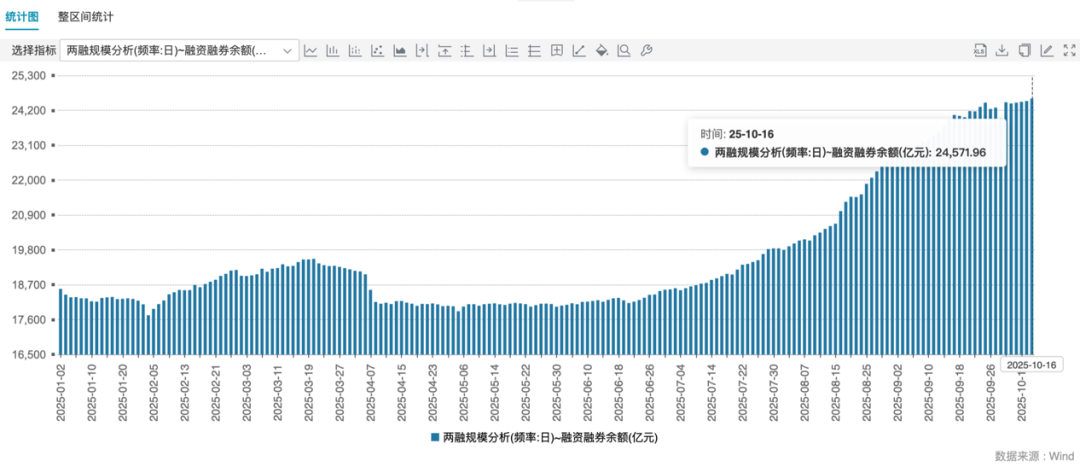Export data with the XLS icon

pyautogui.click(x=980, y=50)
